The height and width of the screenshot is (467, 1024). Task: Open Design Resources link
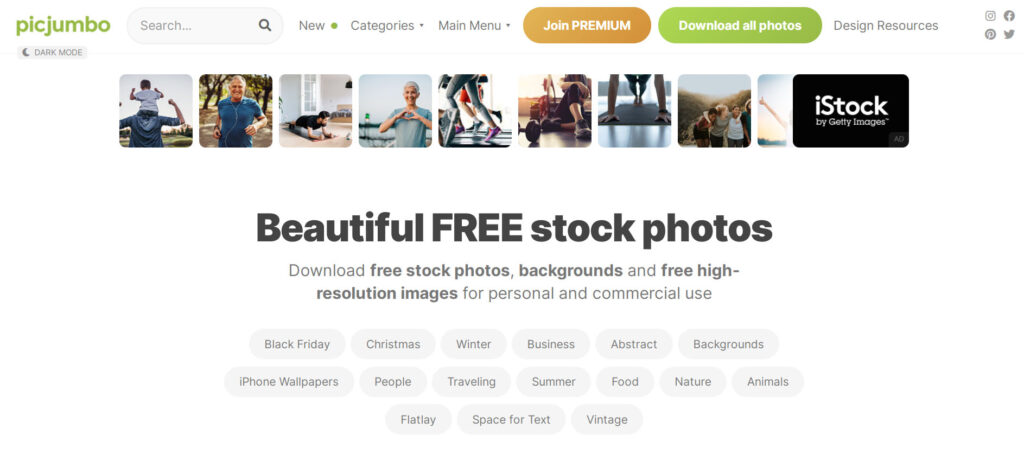tap(886, 25)
